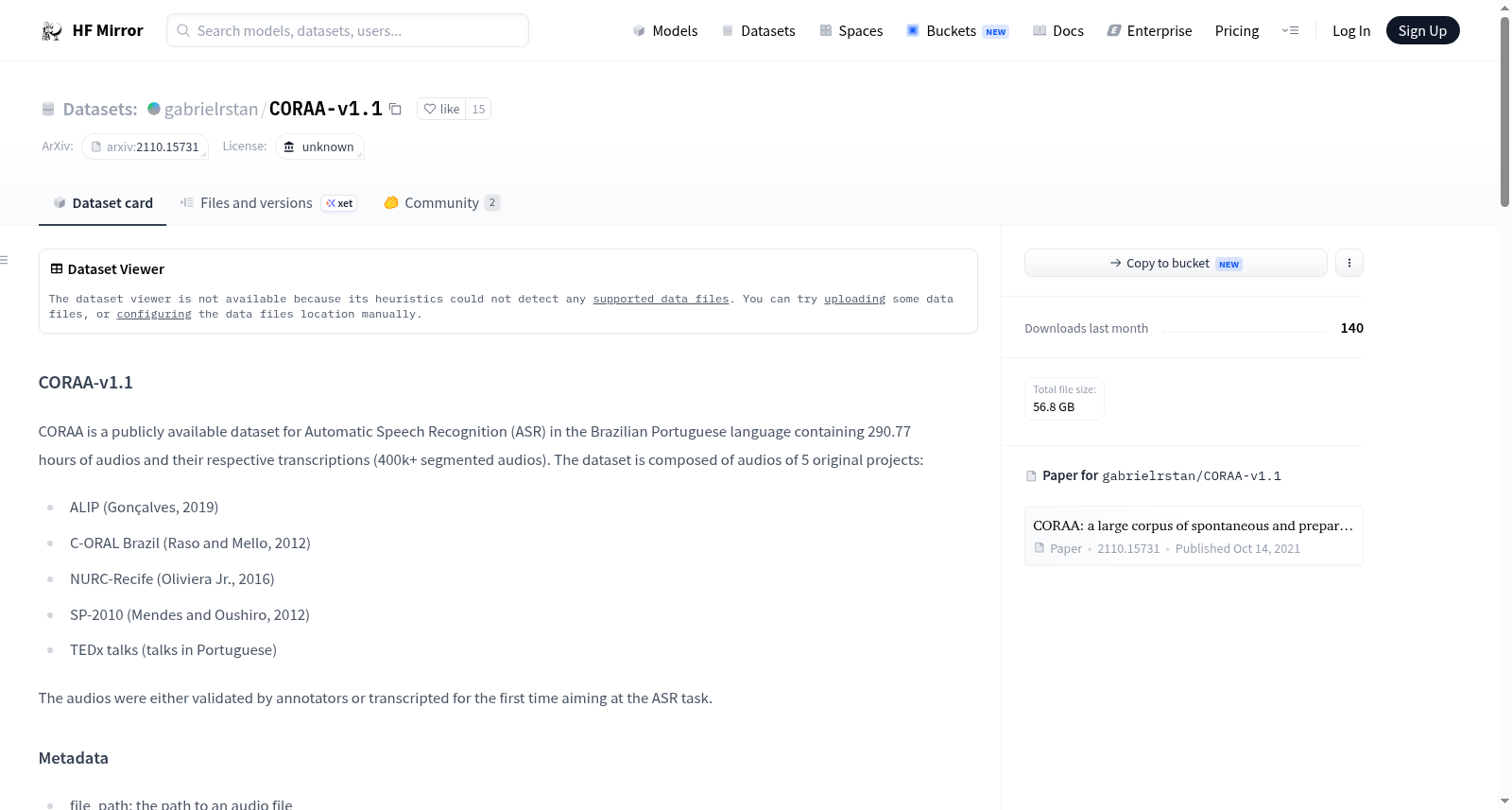This screenshot has height=810, width=1512.
Task: Click the like count 15
Action: pyautogui.click(x=478, y=109)
